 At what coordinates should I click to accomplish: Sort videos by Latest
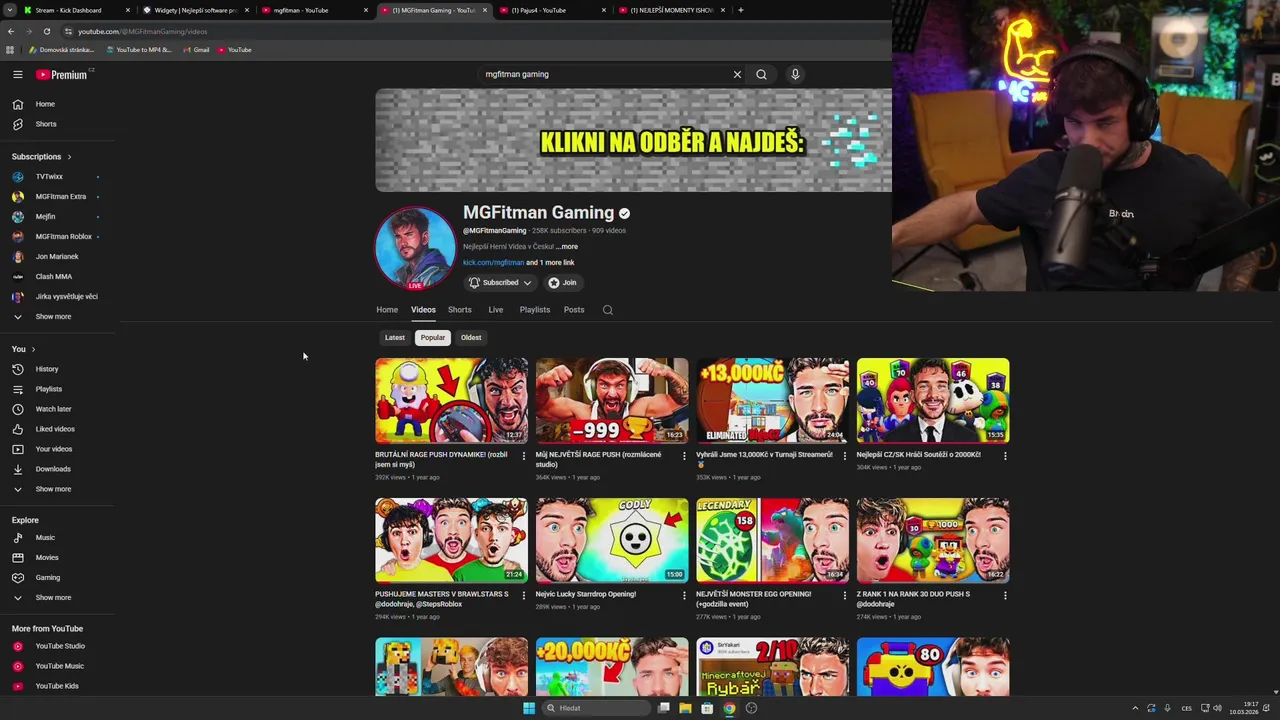[x=395, y=338]
